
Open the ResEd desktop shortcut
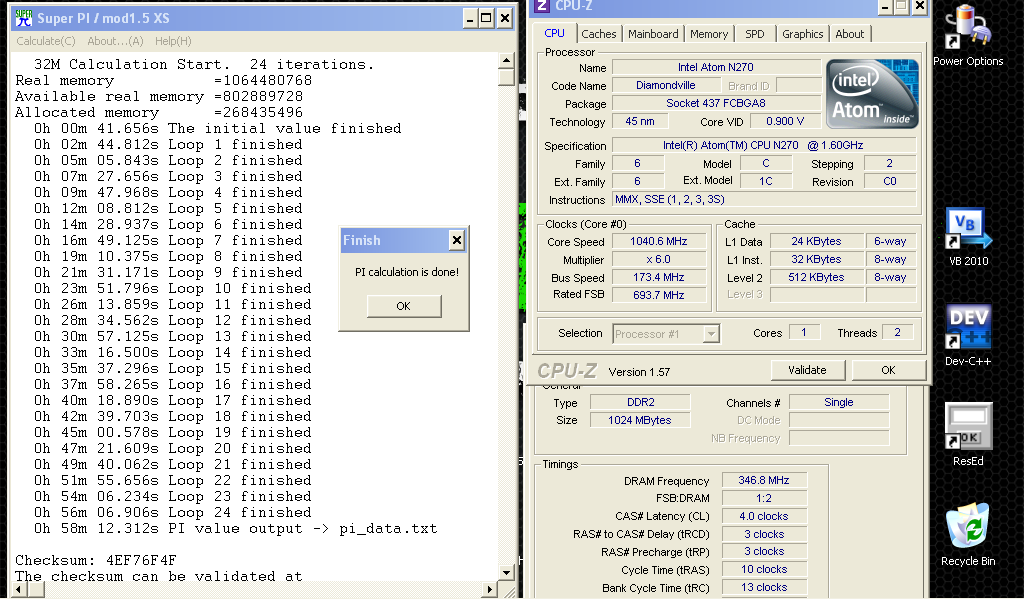click(x=968, y=435)
